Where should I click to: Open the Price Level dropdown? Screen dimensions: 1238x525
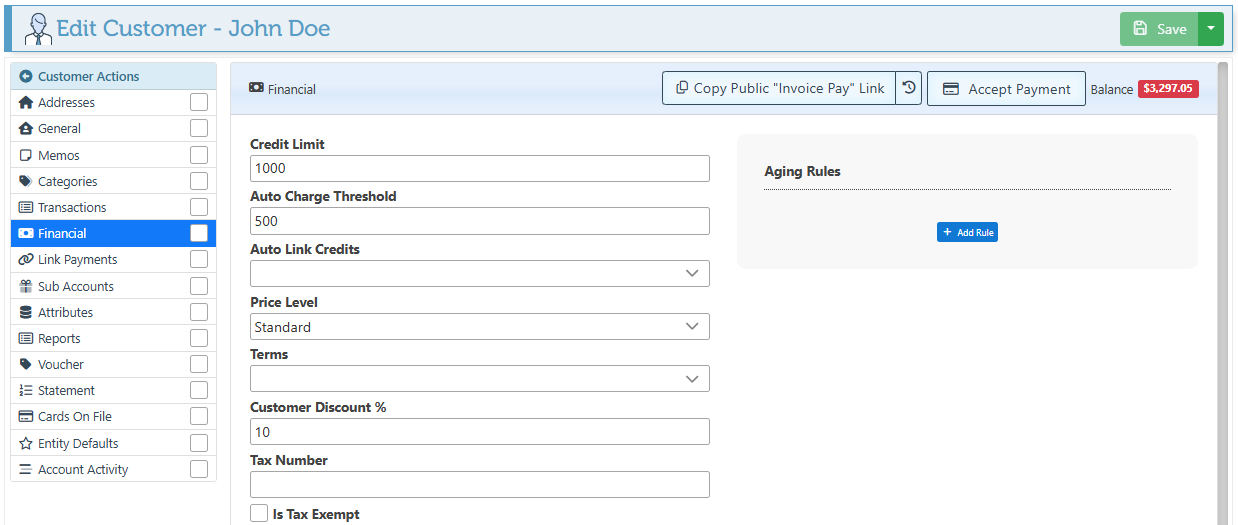(479, 327)
